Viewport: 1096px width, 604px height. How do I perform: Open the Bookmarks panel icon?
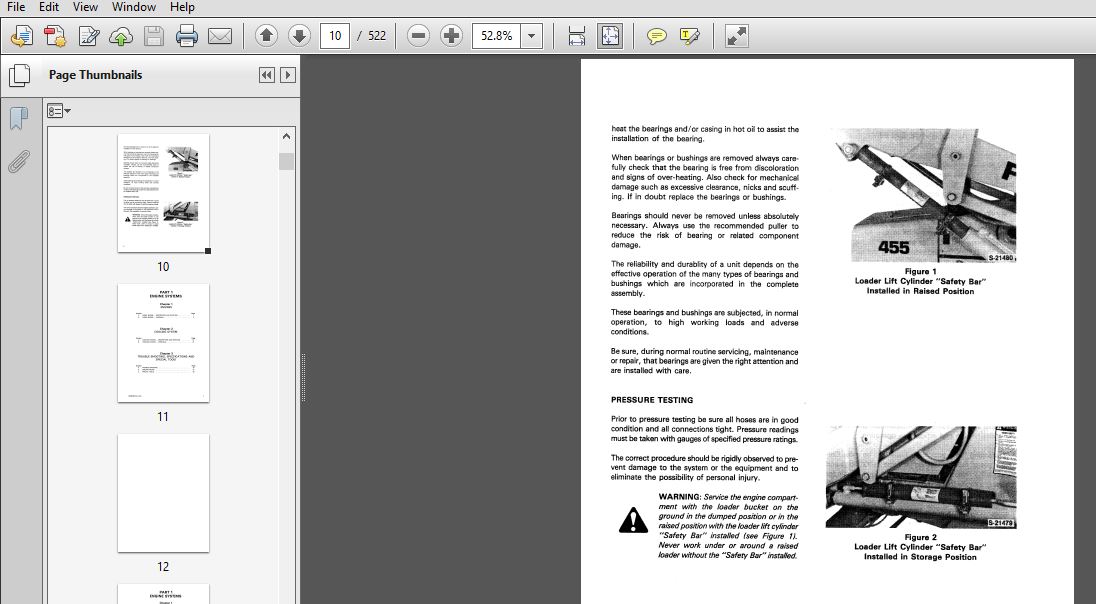19,118
